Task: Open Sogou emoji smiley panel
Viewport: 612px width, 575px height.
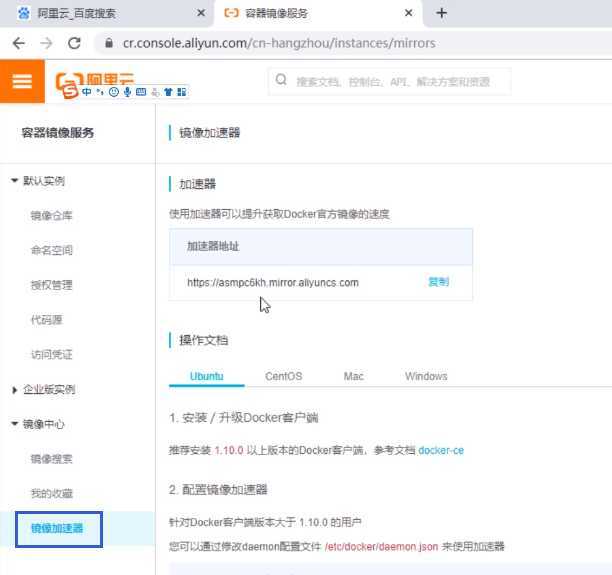Action: click(x=114, y=92)
